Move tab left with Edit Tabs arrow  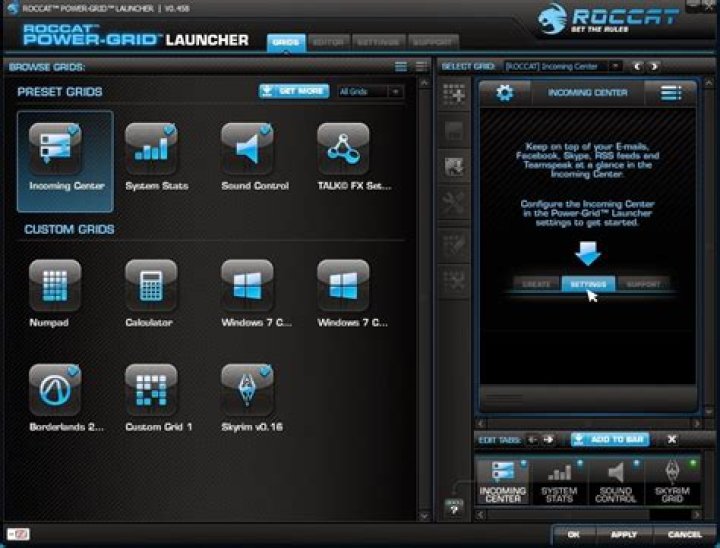533,440
